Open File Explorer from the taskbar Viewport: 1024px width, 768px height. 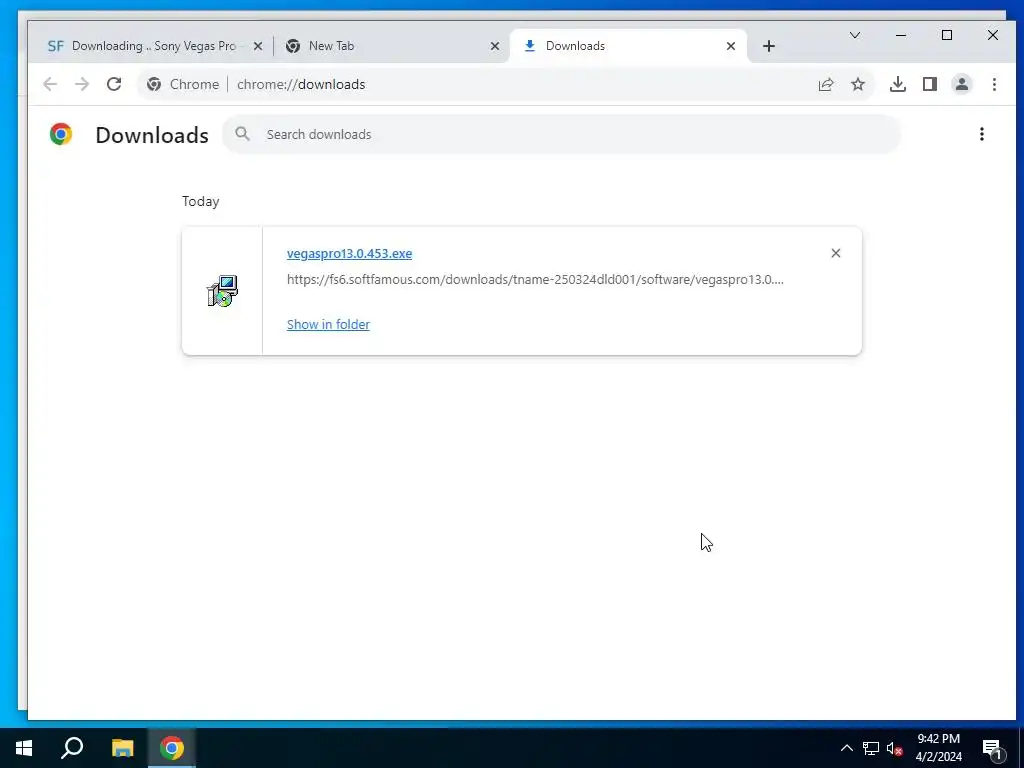[122, 748]
